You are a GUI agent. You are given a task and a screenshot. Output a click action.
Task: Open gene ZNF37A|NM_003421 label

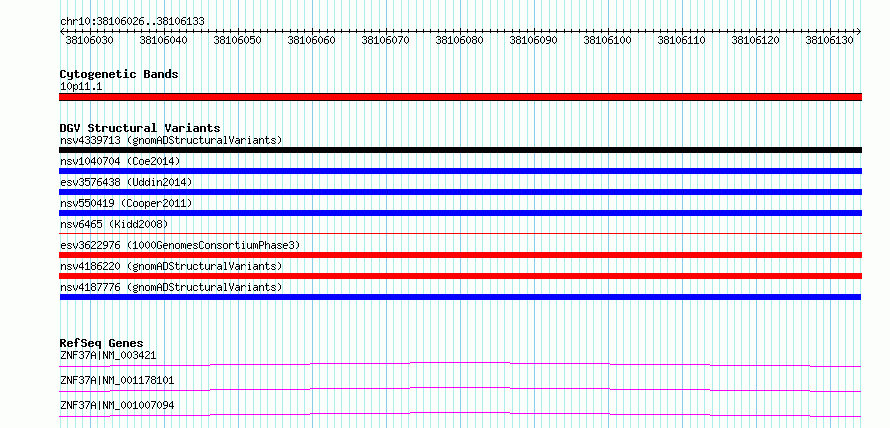(x=108, y=355)
